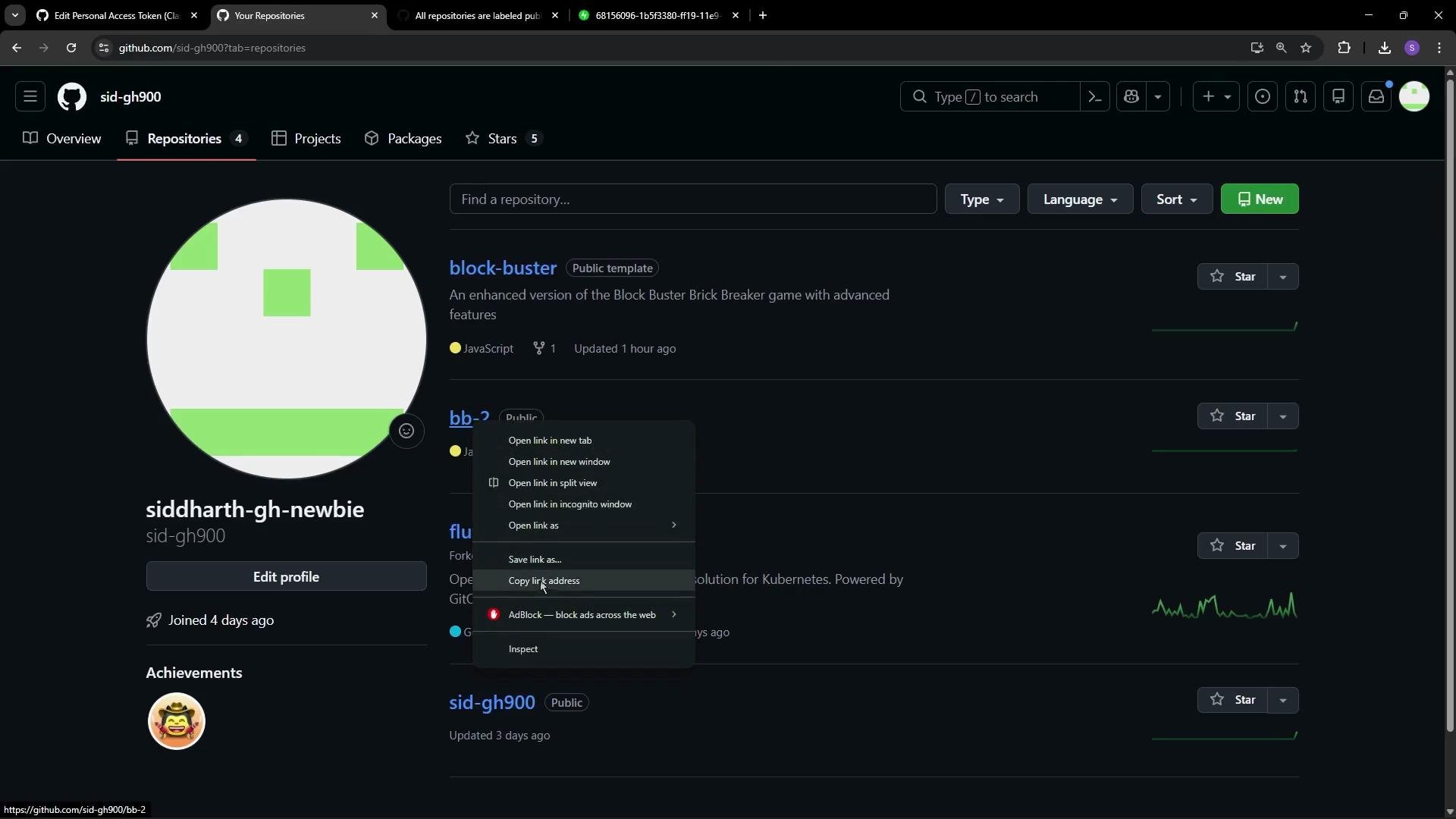Screen dimensions: 1456x819
Task: Select the Repositories tab
Action: coord(187,138)
